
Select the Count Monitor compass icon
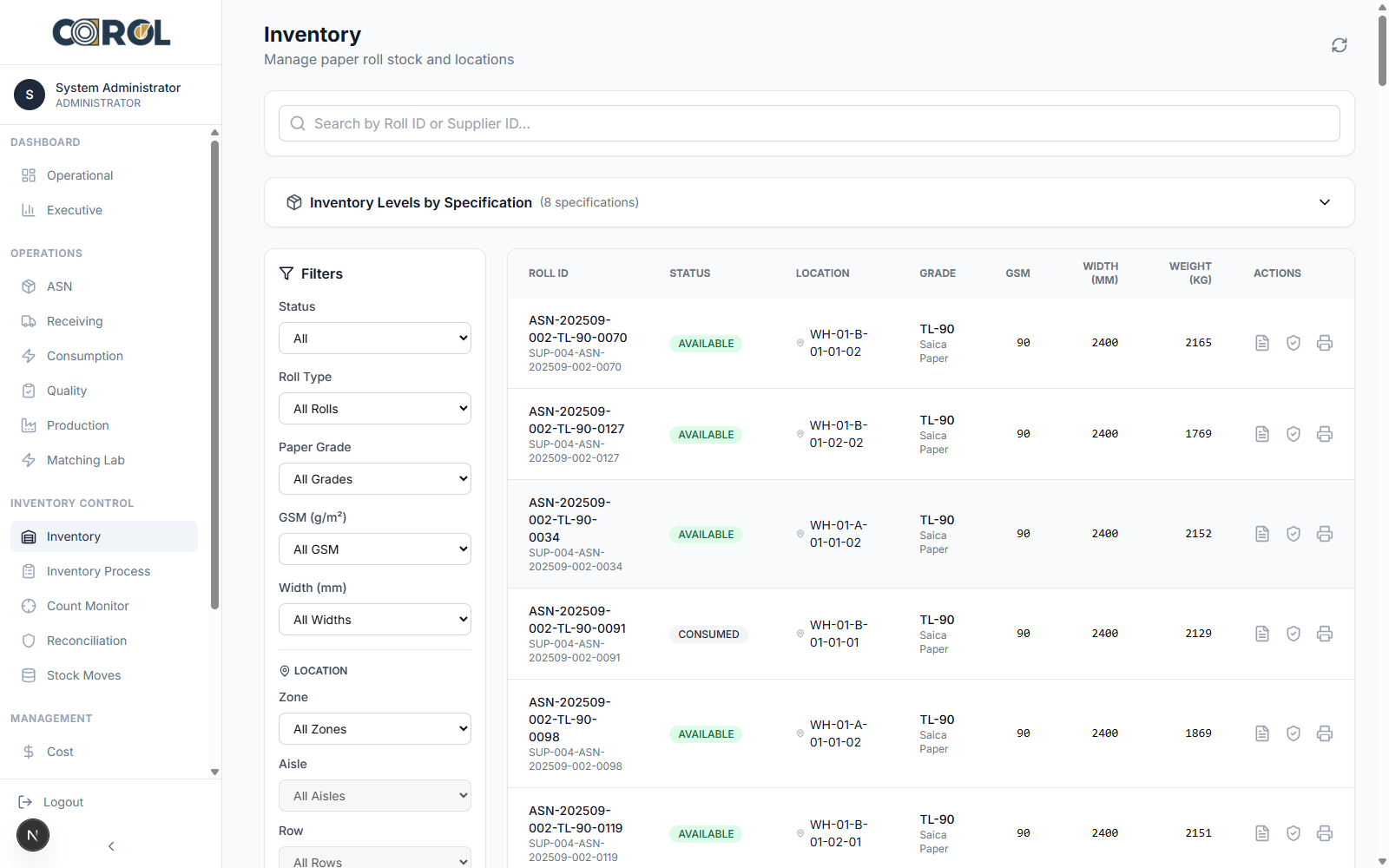click(29, 605)
